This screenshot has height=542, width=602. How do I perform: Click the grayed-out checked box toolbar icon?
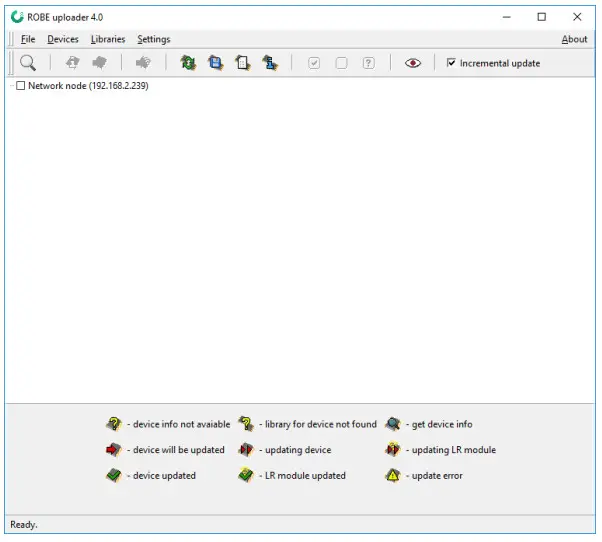pos(314,63)
